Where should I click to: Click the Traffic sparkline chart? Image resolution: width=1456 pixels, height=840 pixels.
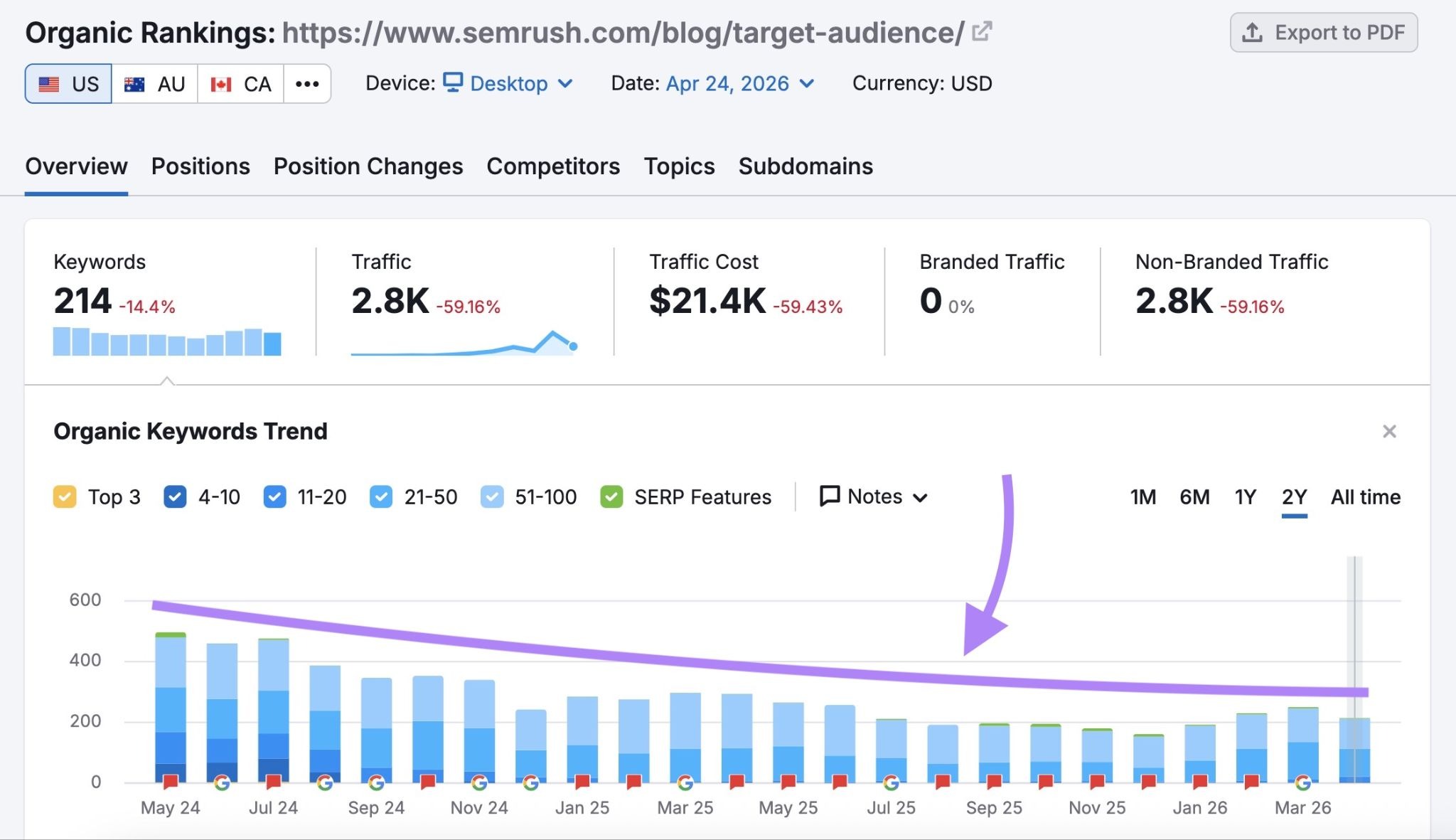tap(464, 343)
